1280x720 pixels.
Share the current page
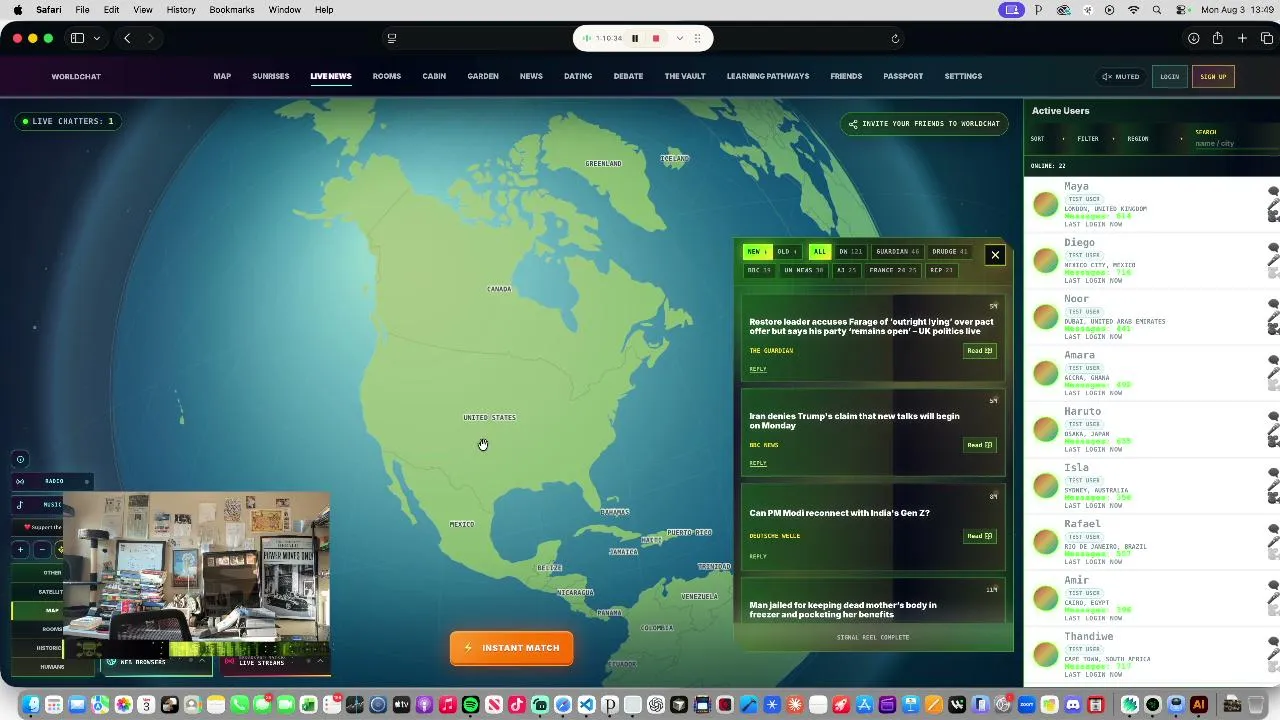point(1218,38)
